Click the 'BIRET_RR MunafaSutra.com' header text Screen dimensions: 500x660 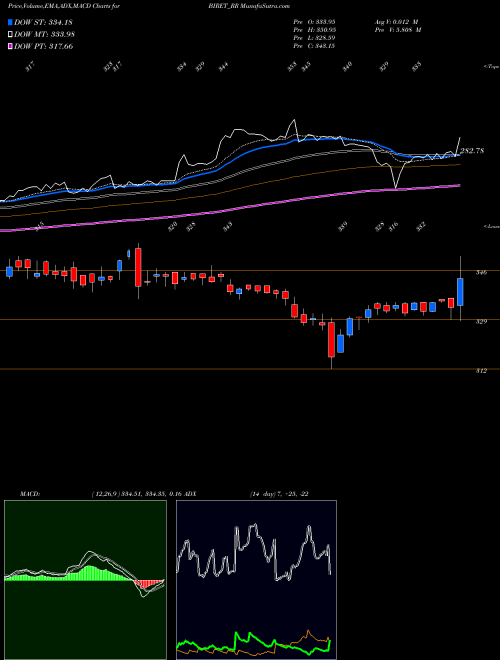click(249, 7)
